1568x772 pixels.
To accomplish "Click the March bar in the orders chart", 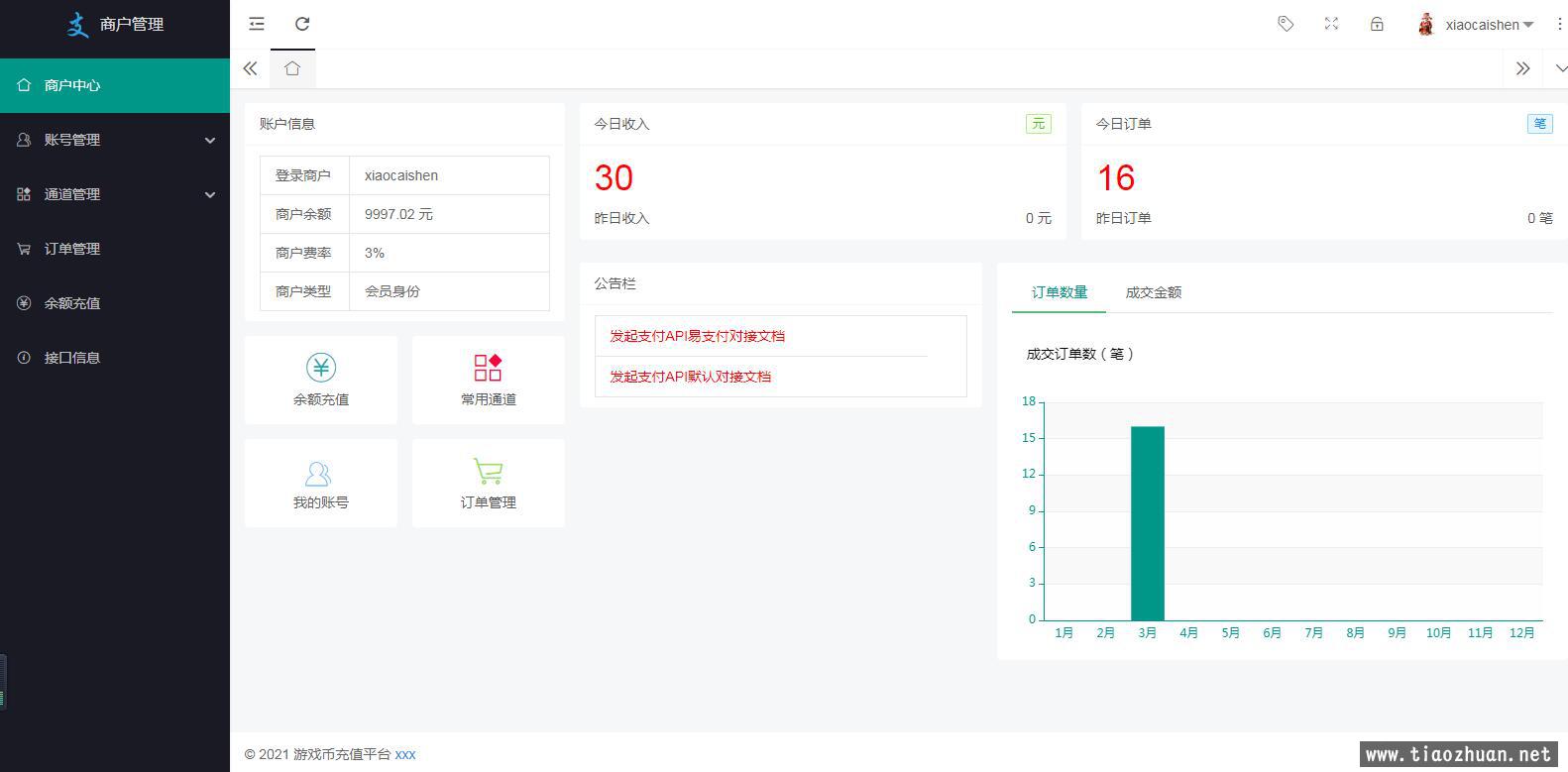I will [x=1147, y=523].
